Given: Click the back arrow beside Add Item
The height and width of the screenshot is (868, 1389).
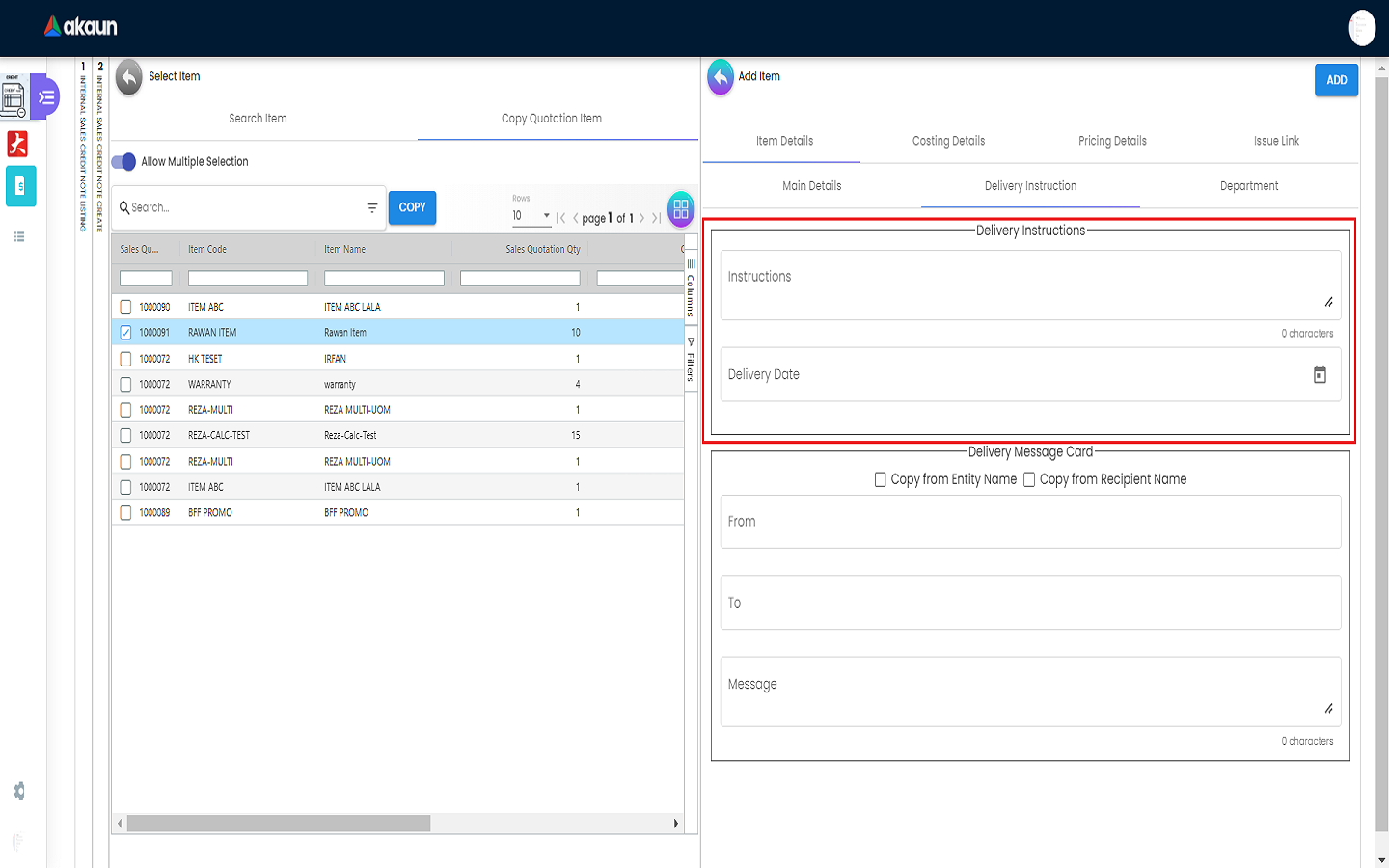Looking at the screenshot, I should tap(721, 77).
